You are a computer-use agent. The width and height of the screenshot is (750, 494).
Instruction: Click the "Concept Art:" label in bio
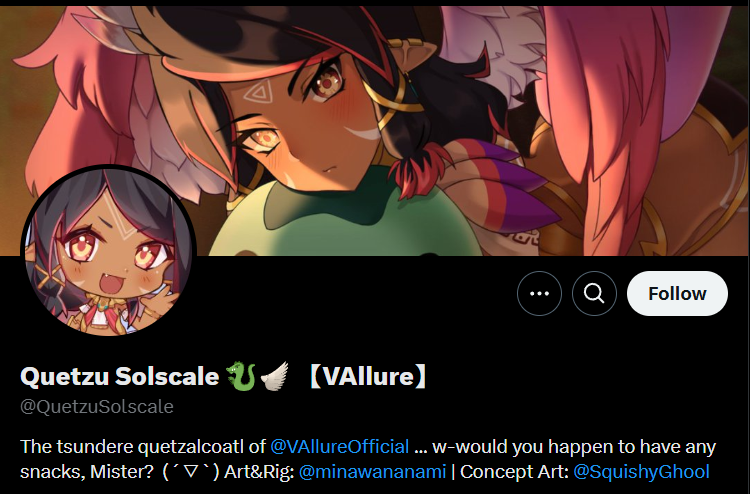coord(514,472)
